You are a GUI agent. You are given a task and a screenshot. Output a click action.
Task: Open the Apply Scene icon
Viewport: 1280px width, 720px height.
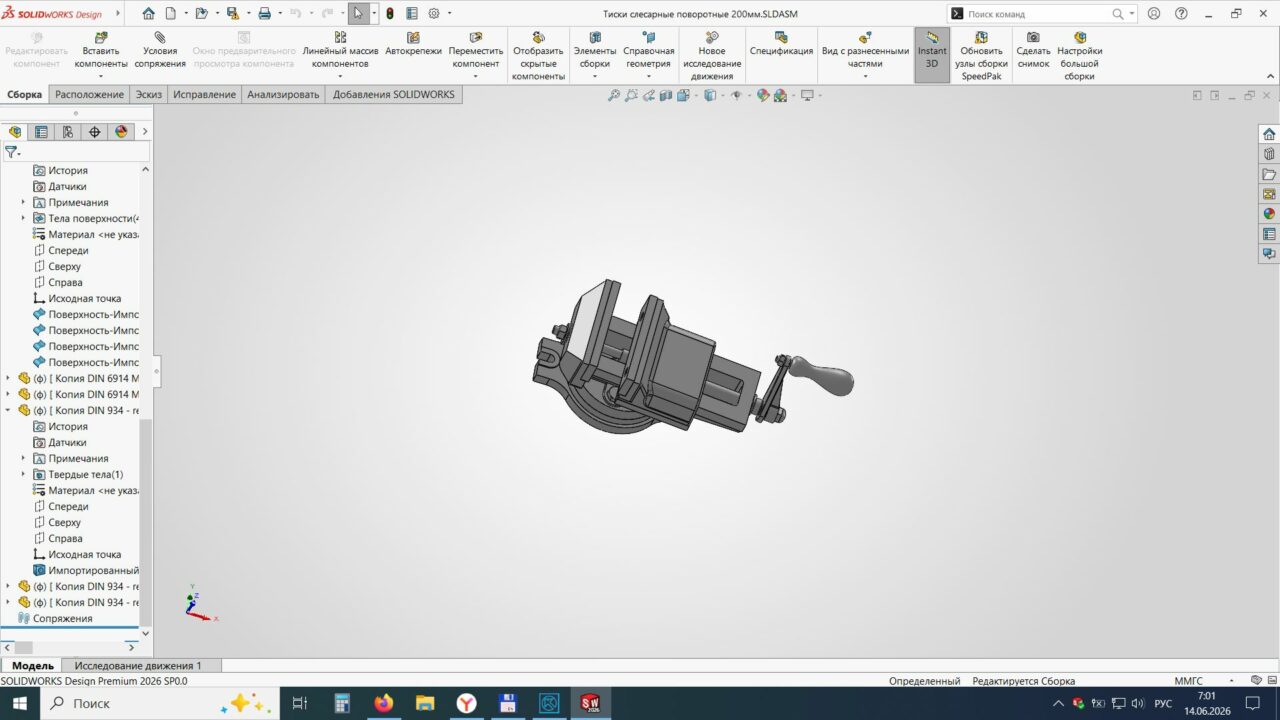point(780,95)
